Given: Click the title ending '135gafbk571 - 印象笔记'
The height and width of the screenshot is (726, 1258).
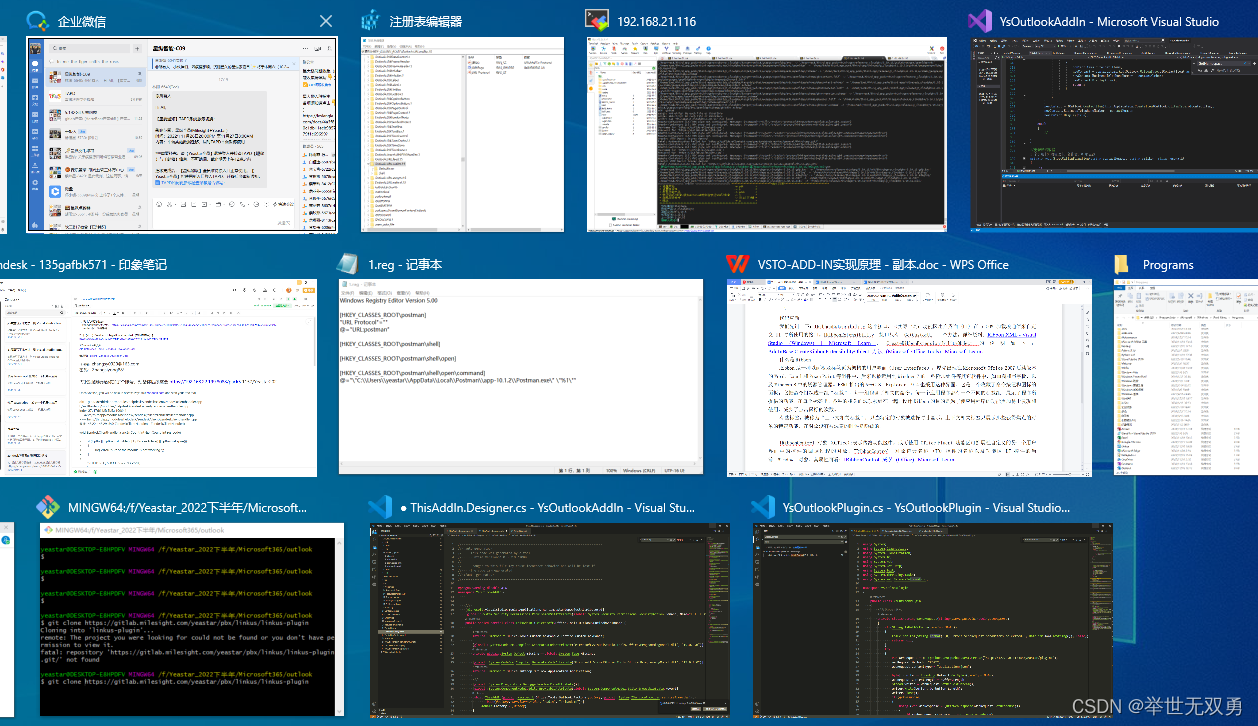Looking at the screenshot, I should [83, 265].
